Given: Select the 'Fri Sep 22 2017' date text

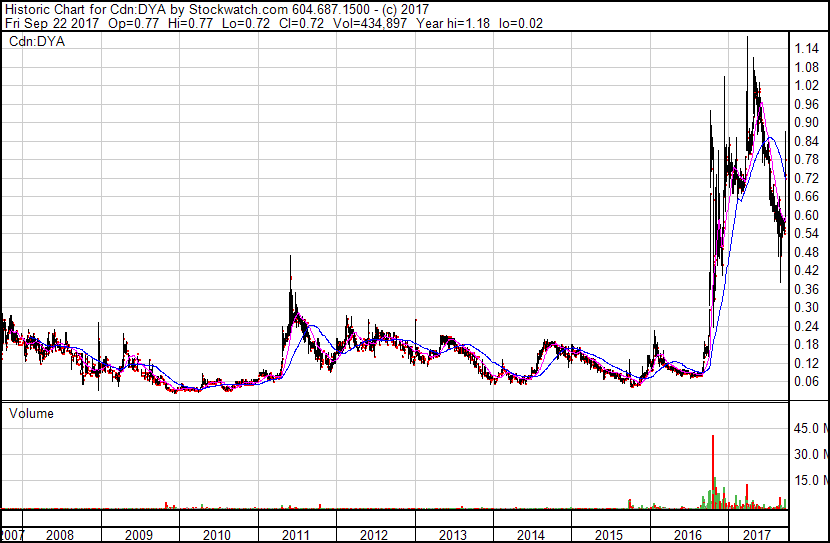Looking at the screenshot, I should point(52,23).
